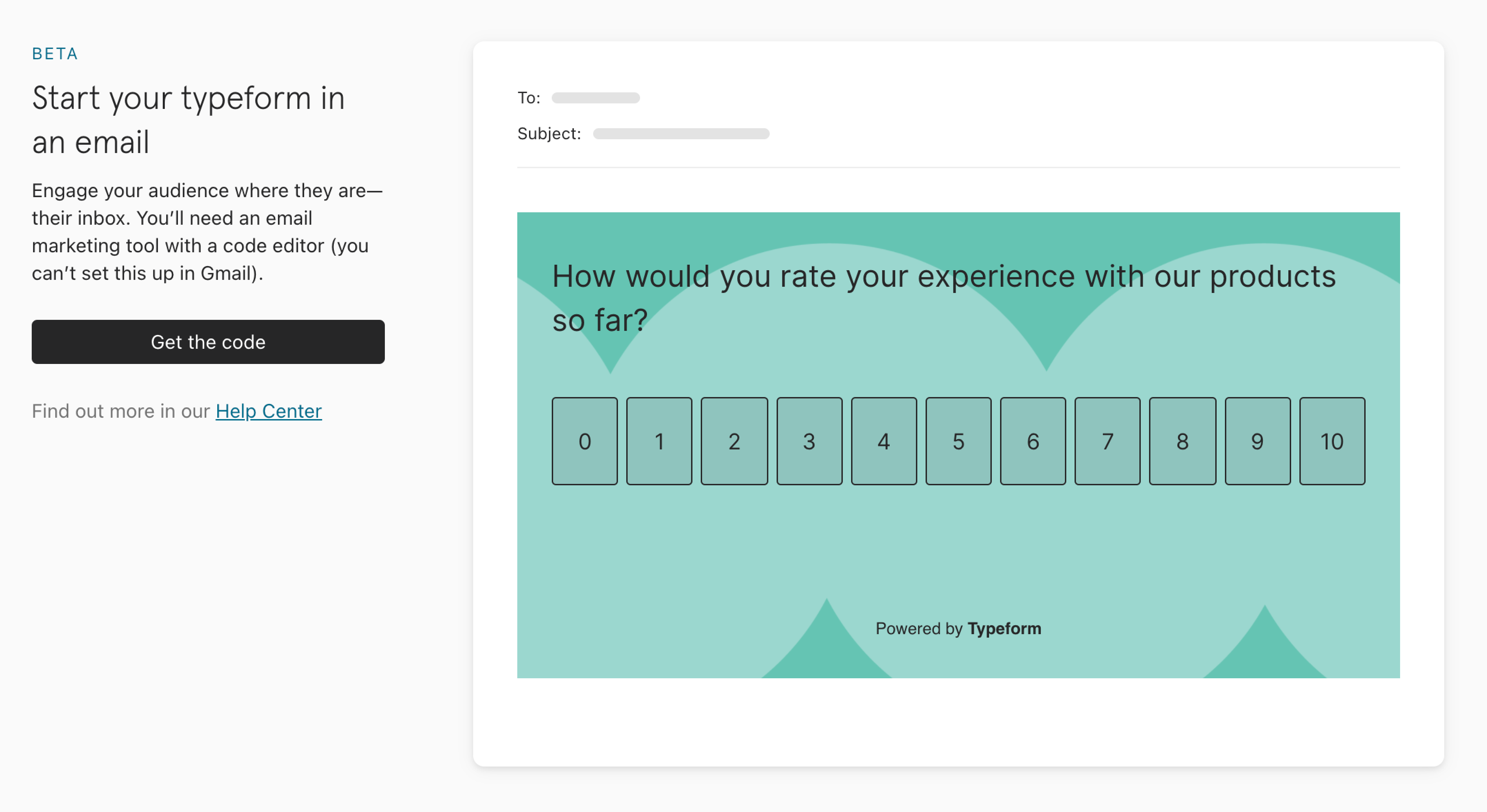Select rating 9 box
Viewport: 1487px width, 812px height.
point(1257,441)
